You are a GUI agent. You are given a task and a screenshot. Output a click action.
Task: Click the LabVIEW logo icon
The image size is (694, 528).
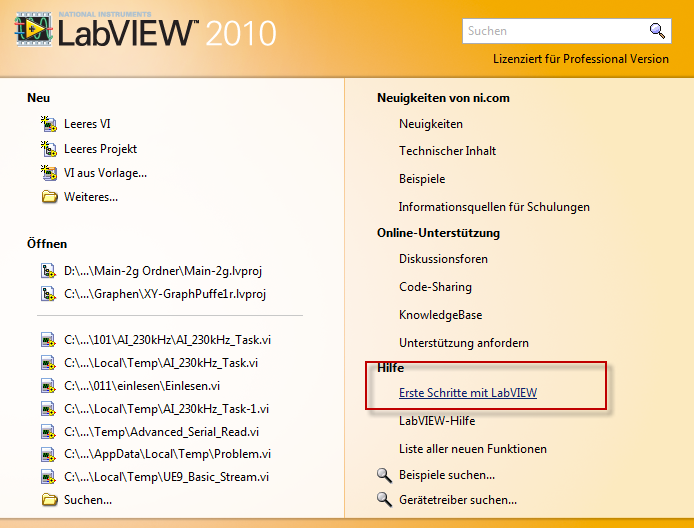[x=34, y=29]
